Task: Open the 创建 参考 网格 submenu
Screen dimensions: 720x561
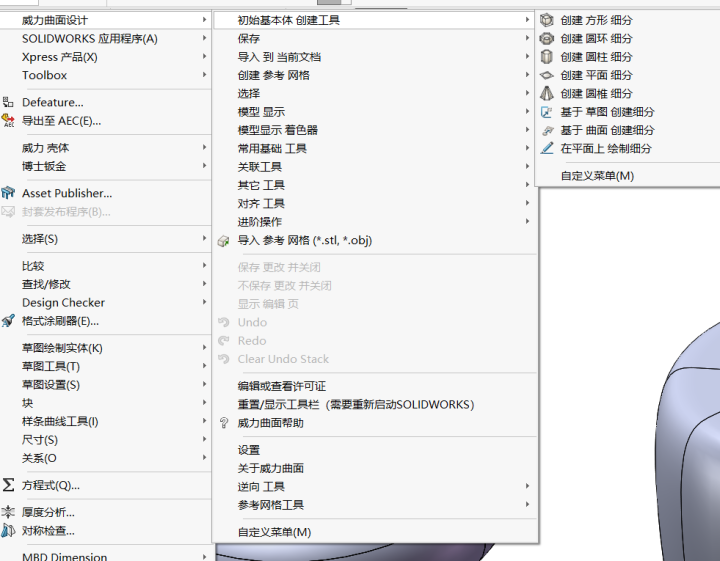Action: click(x=375, y=75)
